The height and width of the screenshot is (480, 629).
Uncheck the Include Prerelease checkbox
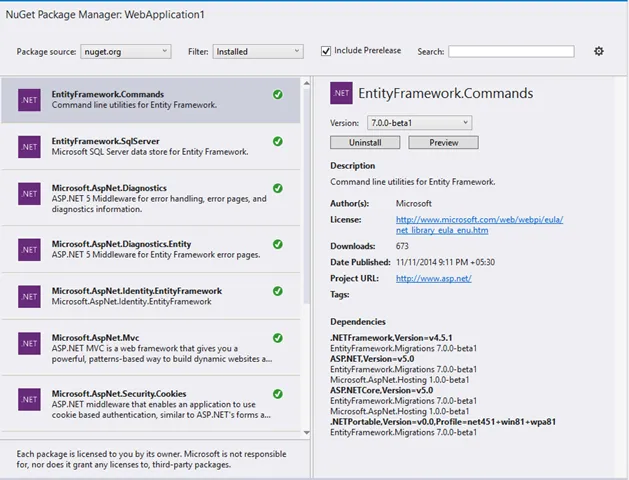click(x=326, y=51)
